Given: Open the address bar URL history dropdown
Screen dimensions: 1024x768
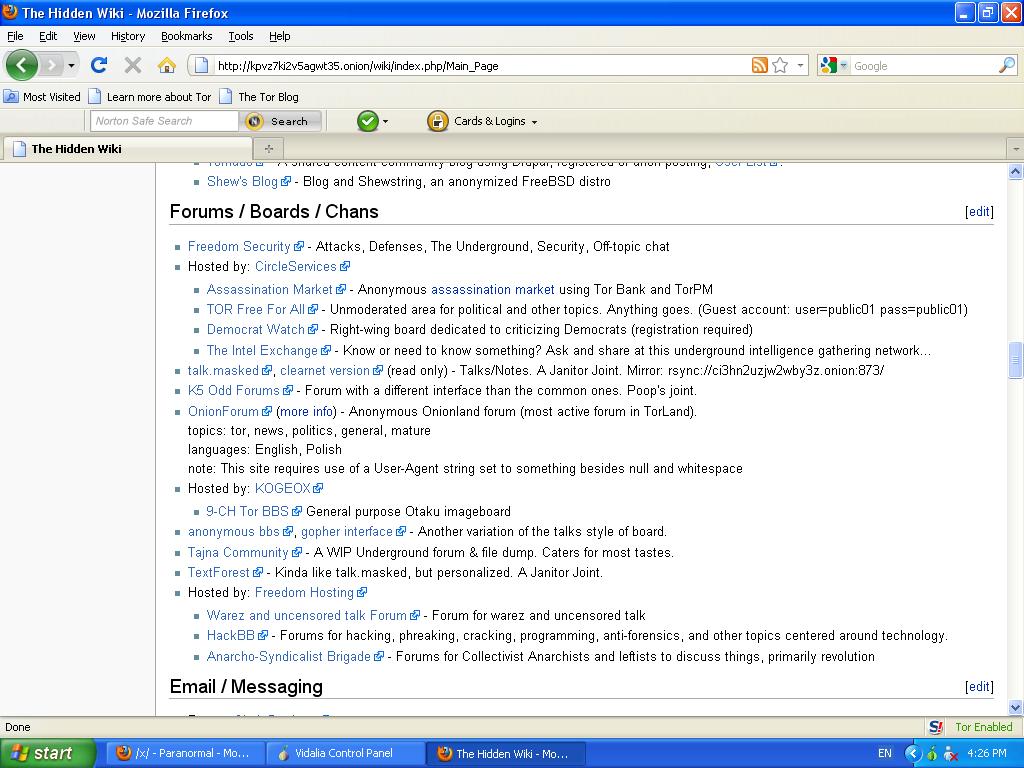Looking at the screenshot, I should pyautogui.click(x=800, y=65).
